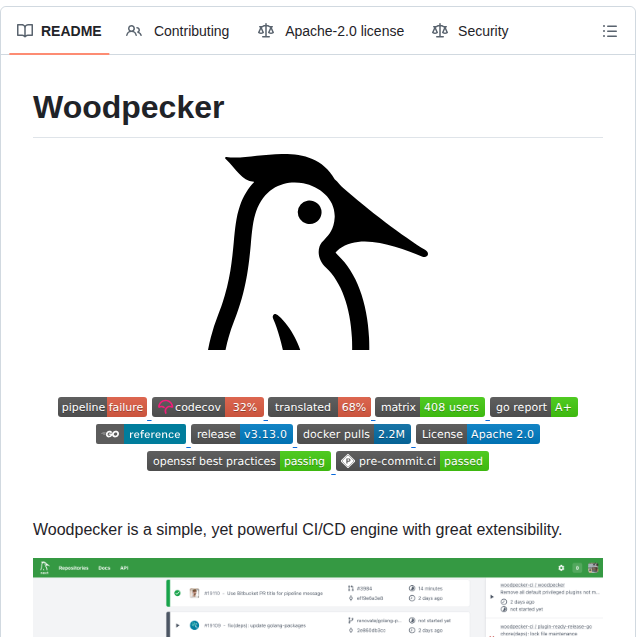Click the License Apache 2.0 badge
This screenshot has height=637, width=636.
click(478, 434)
